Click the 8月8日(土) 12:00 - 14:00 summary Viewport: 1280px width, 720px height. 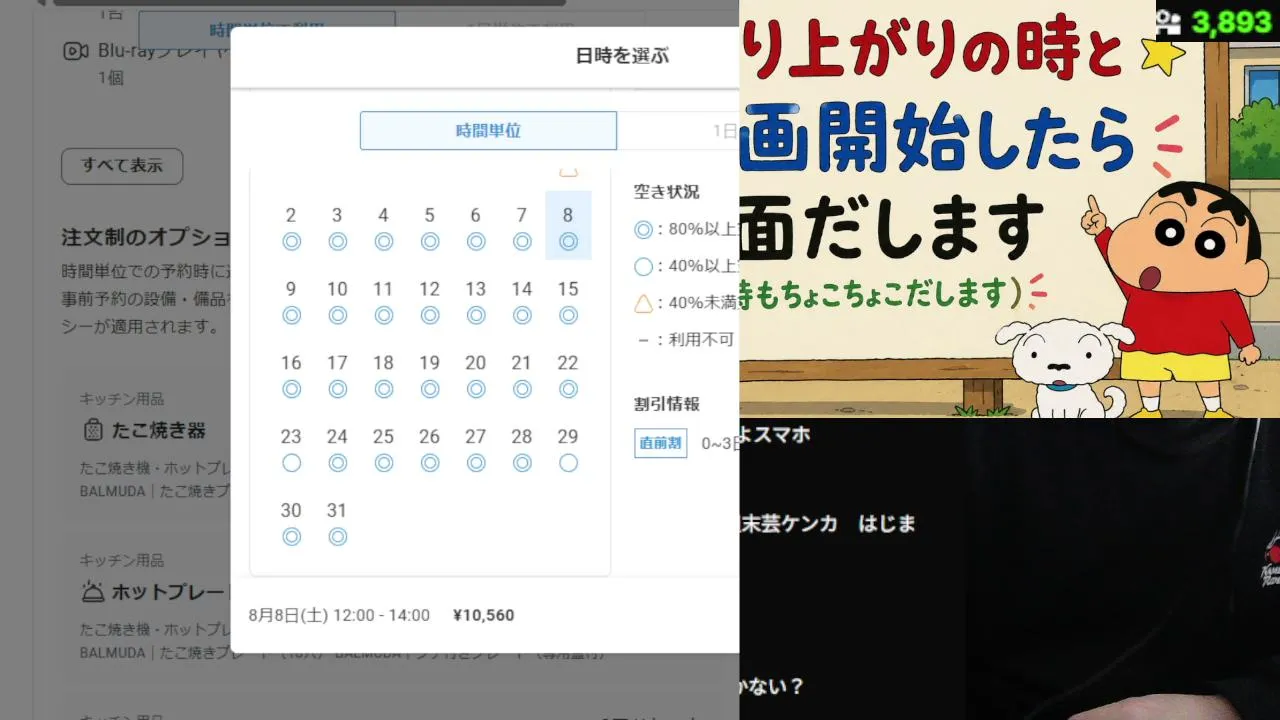(x=339, y=615)
